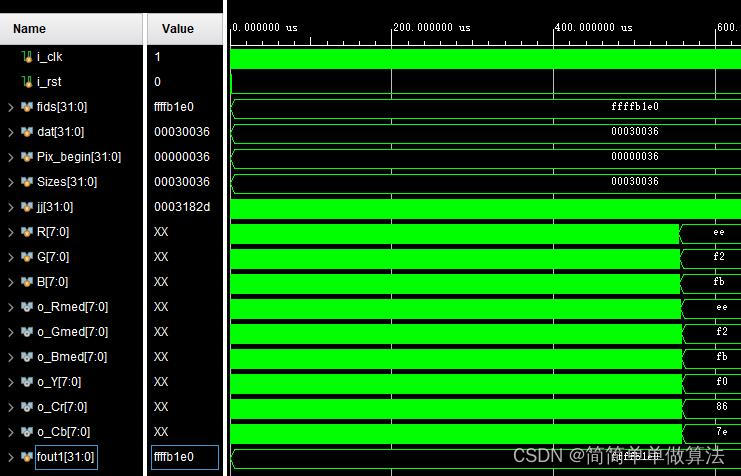Expand the jj[31:0] signal
741x476 pixels.
pos(10,208)
